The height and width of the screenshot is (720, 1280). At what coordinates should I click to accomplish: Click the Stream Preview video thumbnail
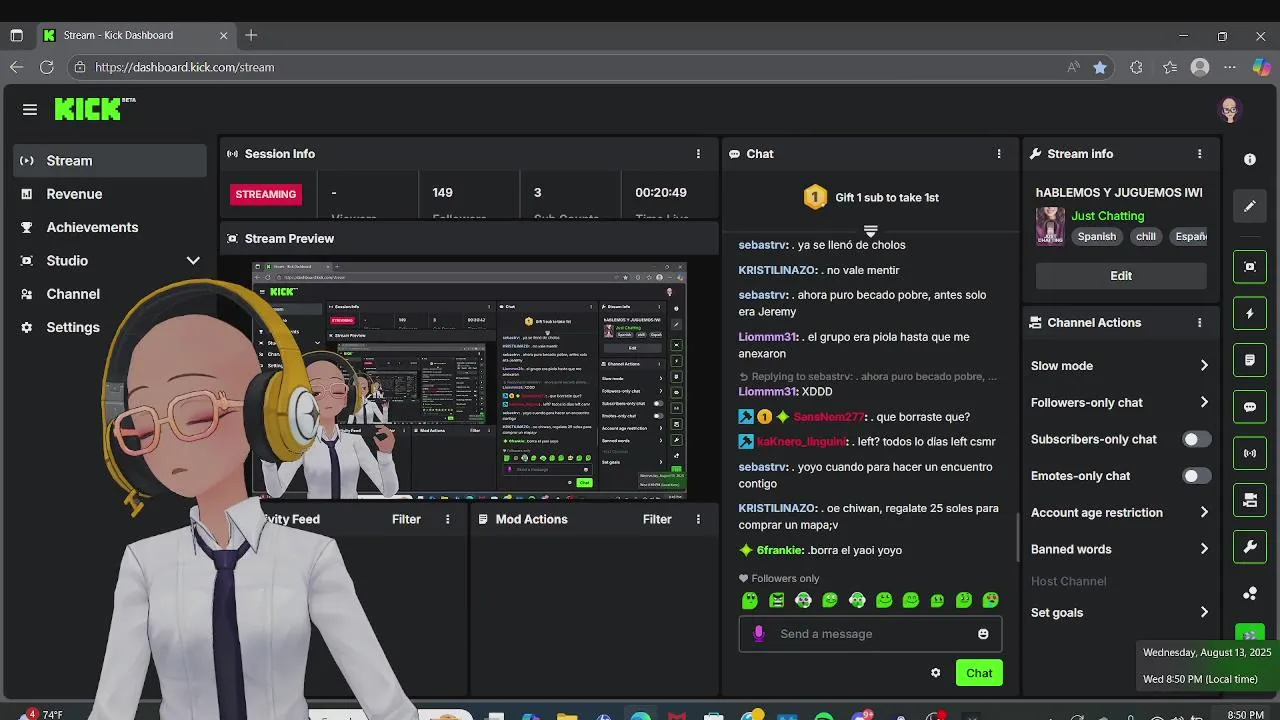(x=469, y=380)
